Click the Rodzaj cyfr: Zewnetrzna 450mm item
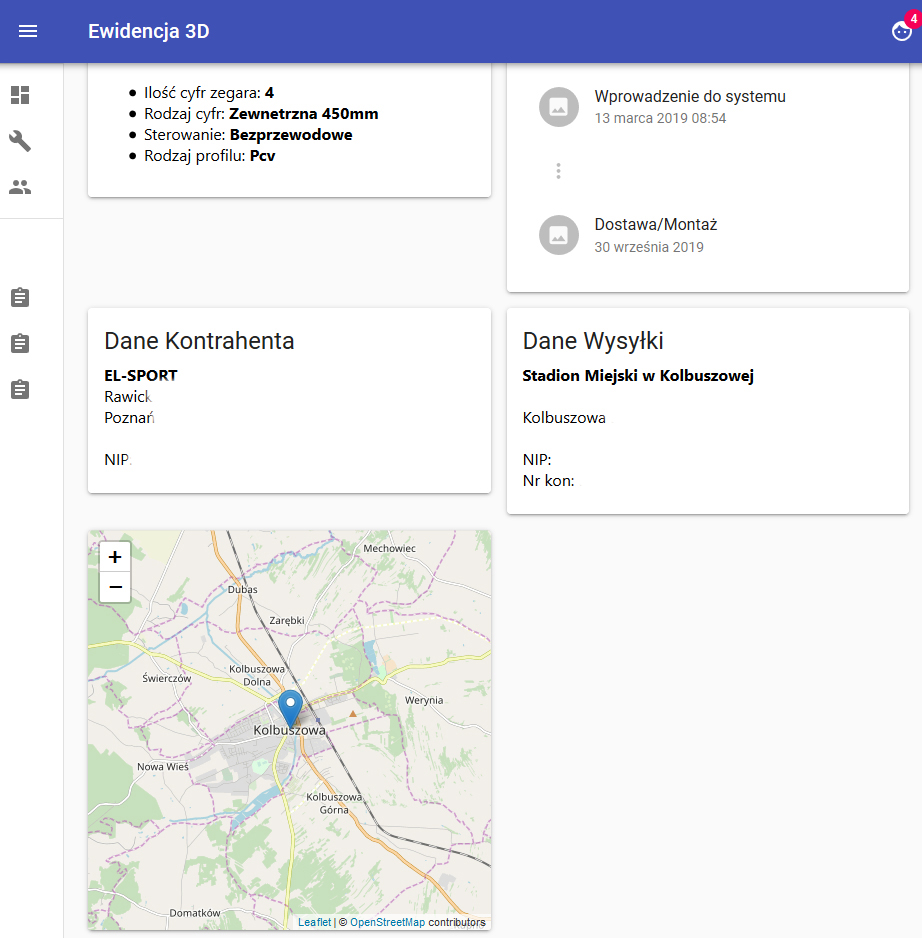This screenshot has height=938, width=922. click(x=261, y=114)
